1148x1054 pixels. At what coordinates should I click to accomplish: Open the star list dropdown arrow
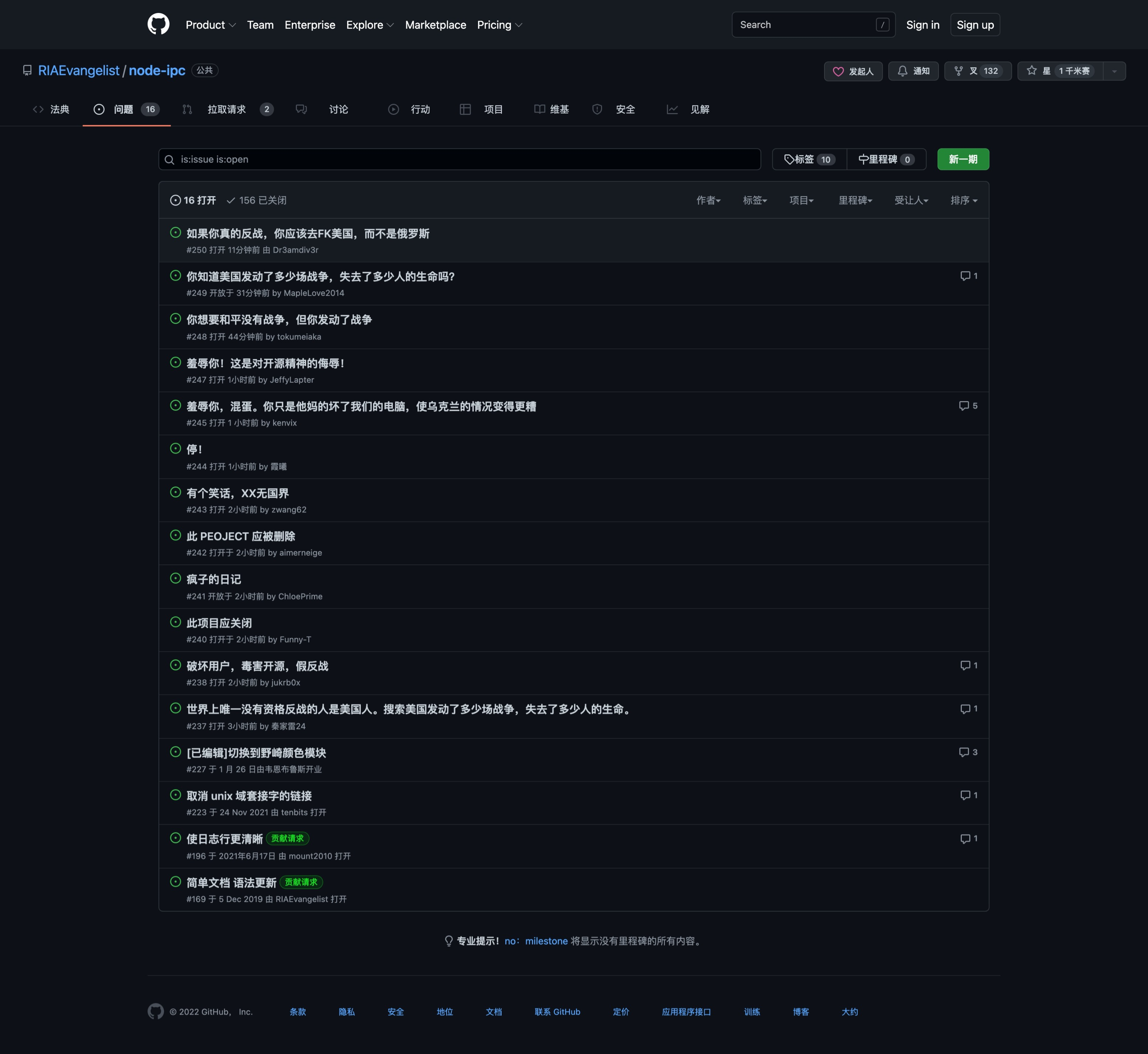coord(1114,71)
